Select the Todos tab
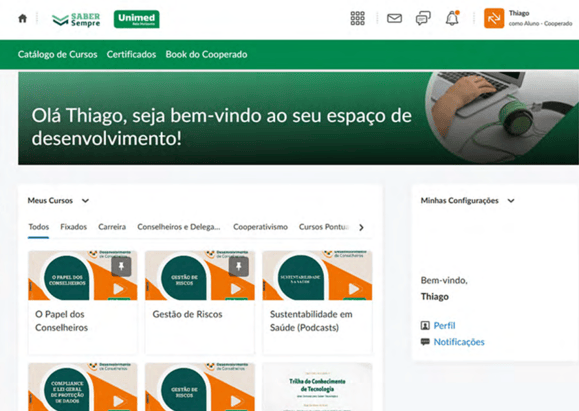This screenshot has height=411, width=579. click(39, 227)
